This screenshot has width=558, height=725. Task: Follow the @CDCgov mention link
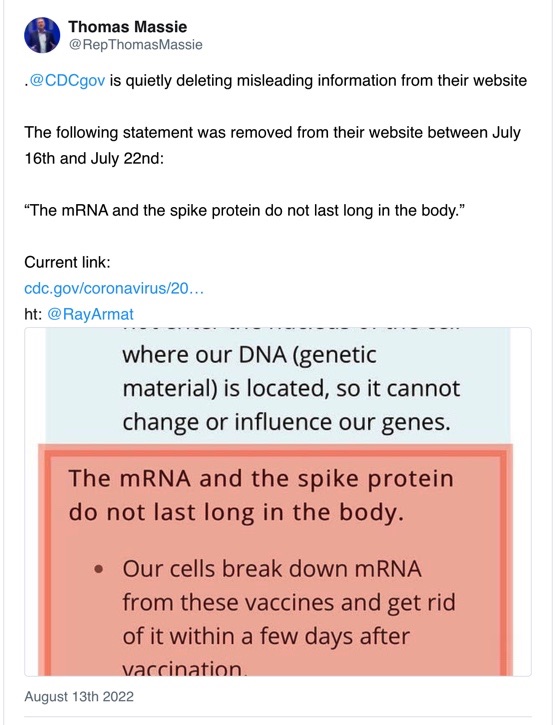66,80
